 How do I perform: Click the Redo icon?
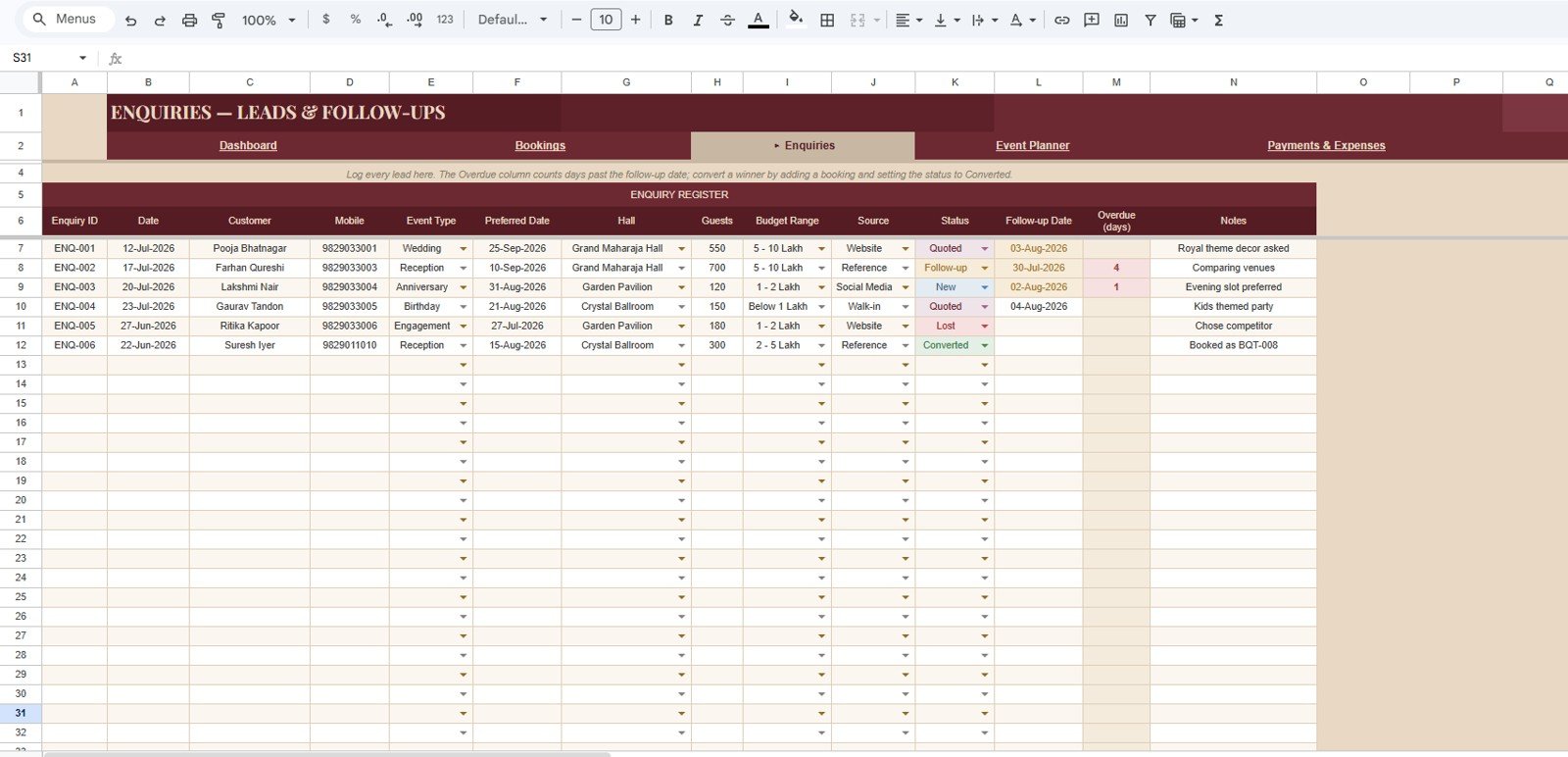[160, 20]
